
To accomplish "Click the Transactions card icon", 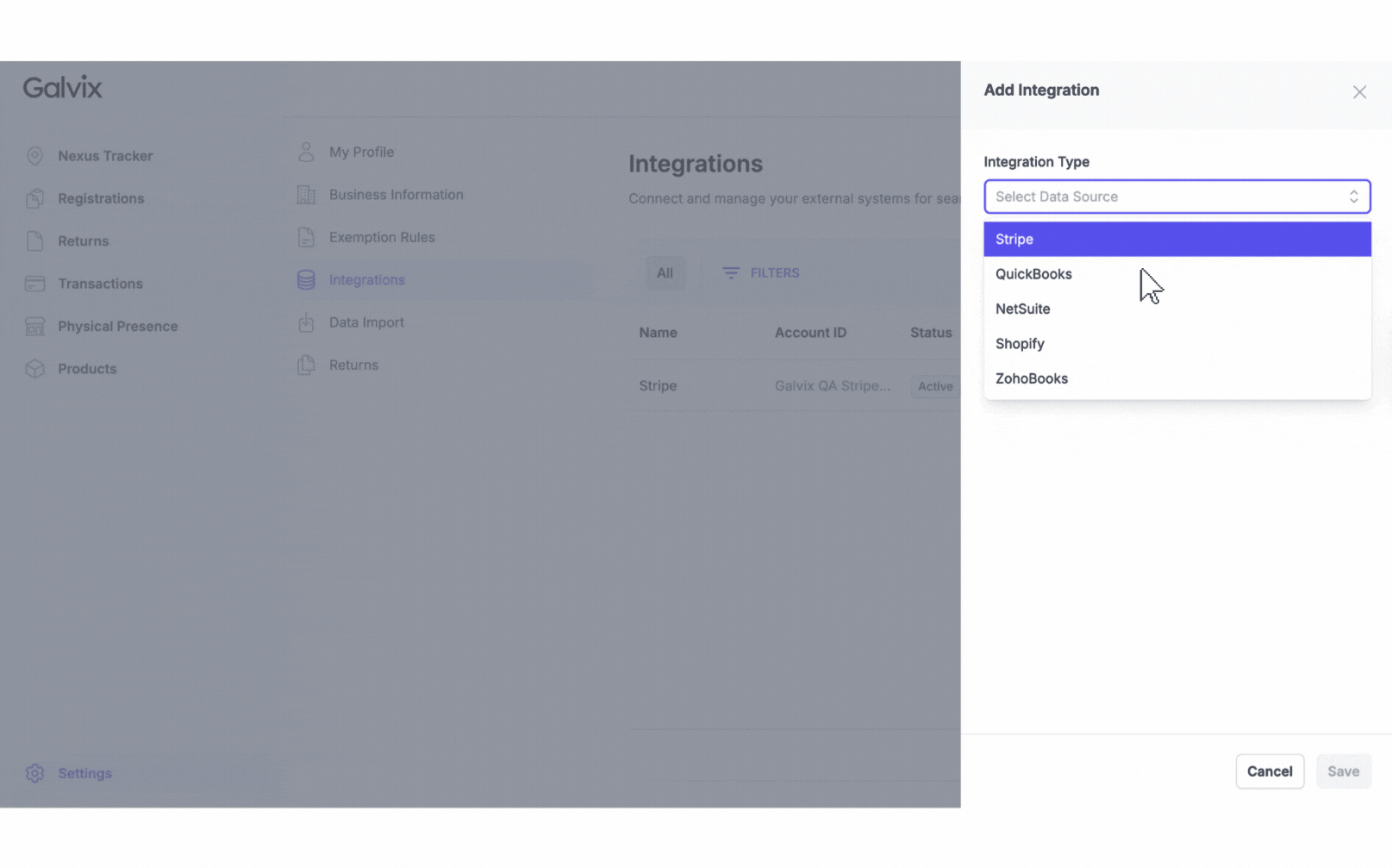I will point(34,284).
